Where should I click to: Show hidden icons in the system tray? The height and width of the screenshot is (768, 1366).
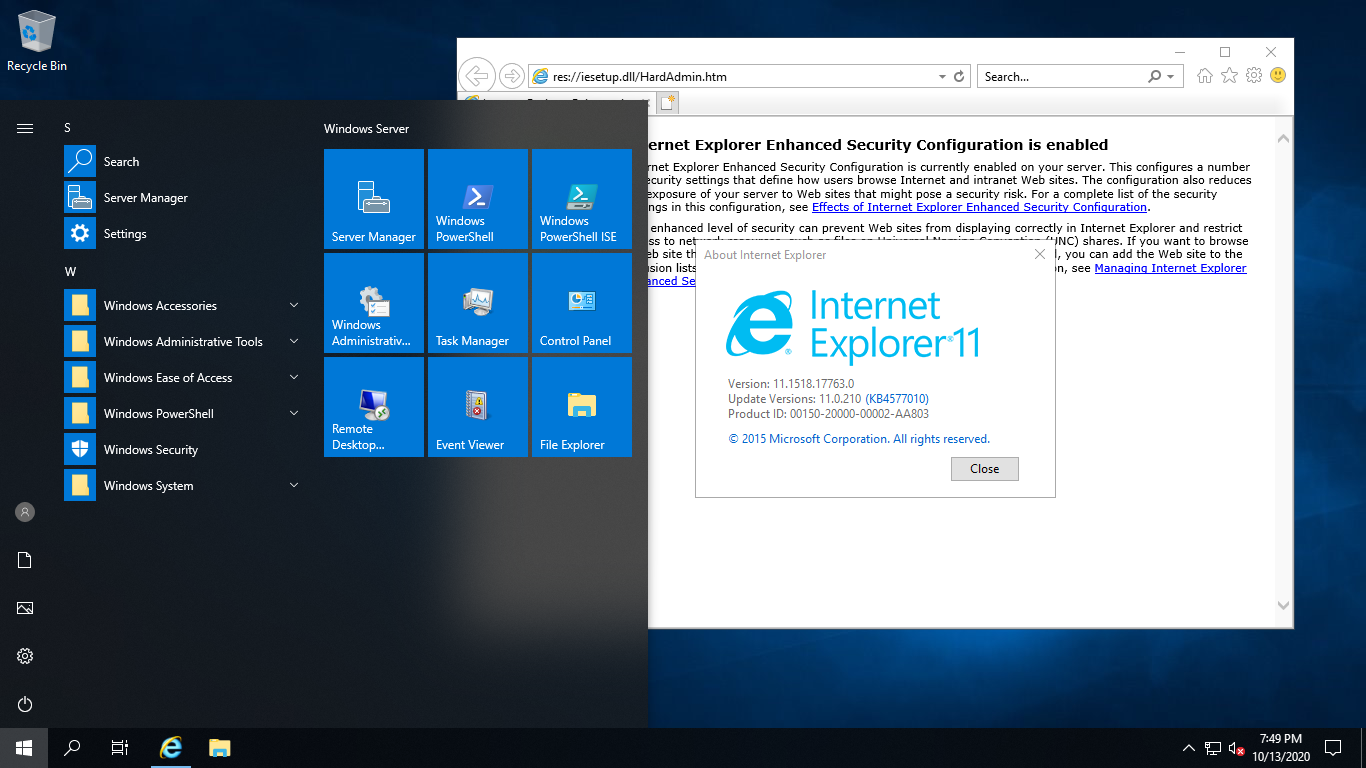1189,748
